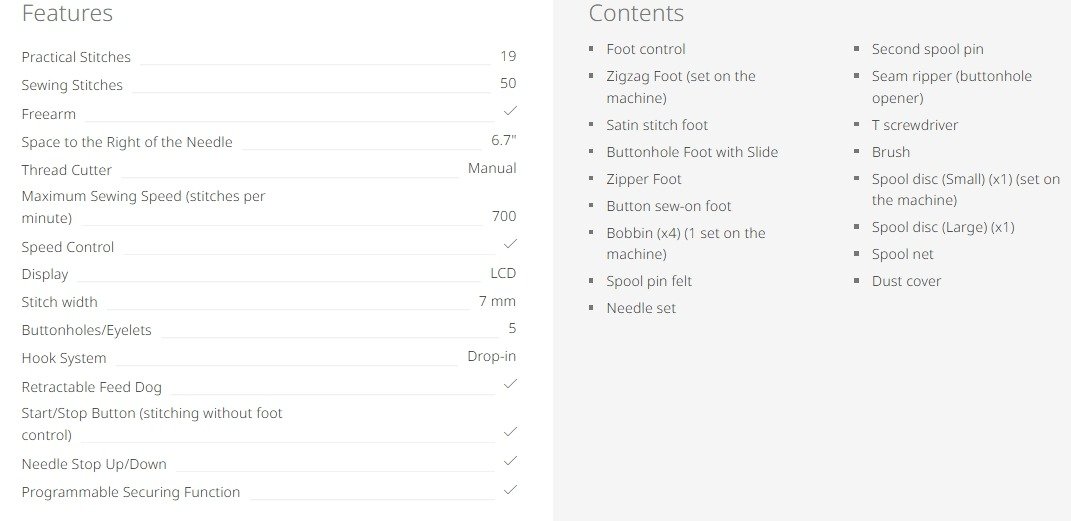
Task: Click the Spool net list item
Action: [902, 254]
